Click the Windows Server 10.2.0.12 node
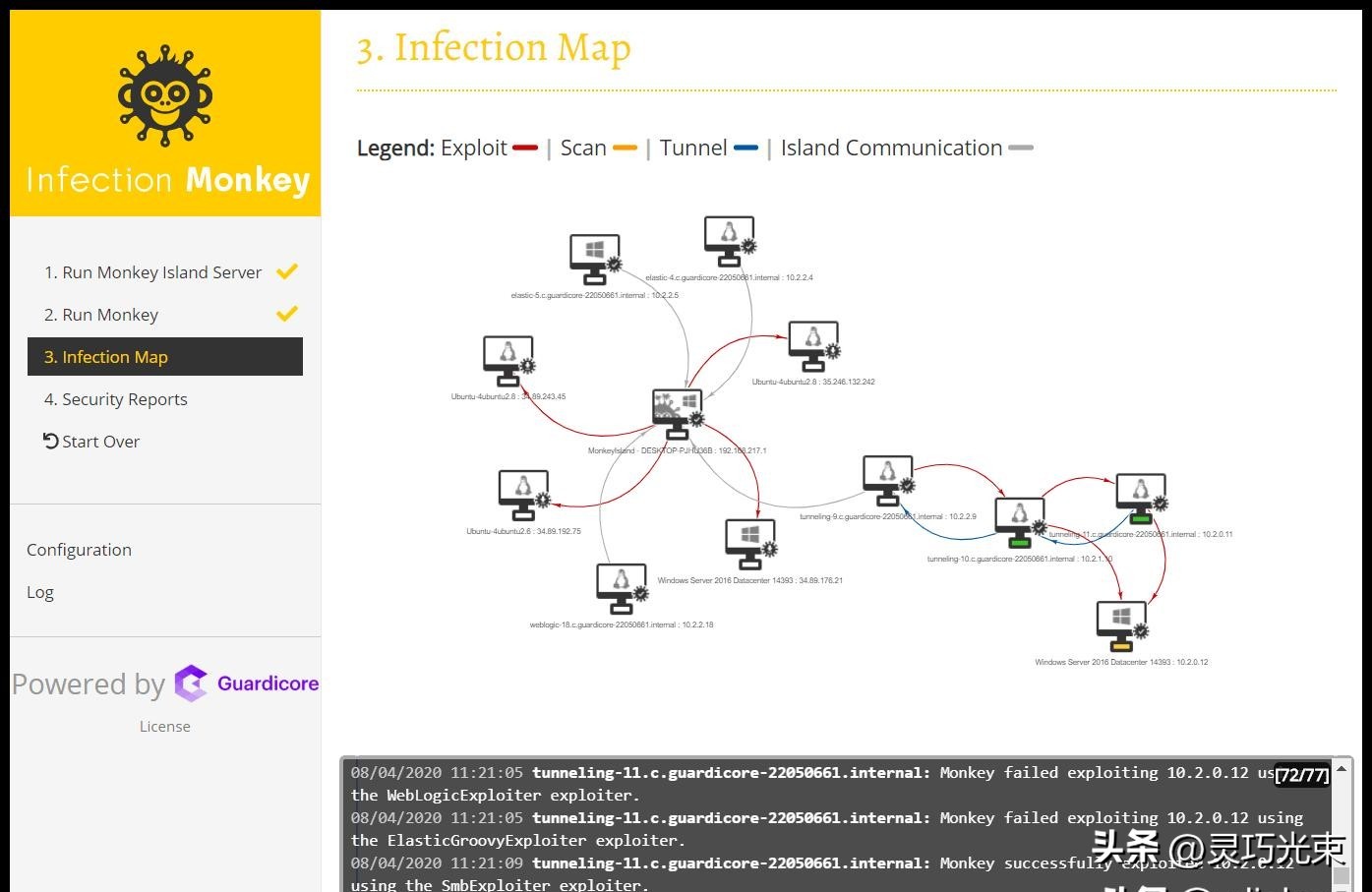This screenshot has width=1372, height=892. 1122,625
